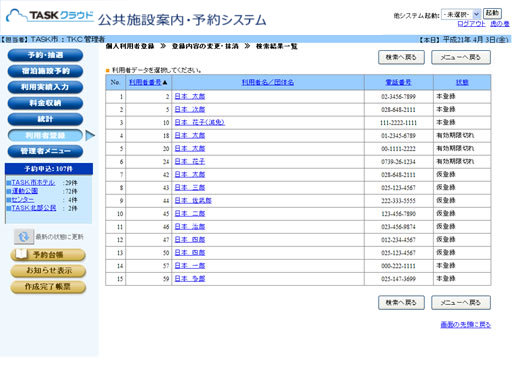The height and width of the screenshot is (384, 512).
Task: Open user 日本 一郎 with number 57
Action: [190, 266]
